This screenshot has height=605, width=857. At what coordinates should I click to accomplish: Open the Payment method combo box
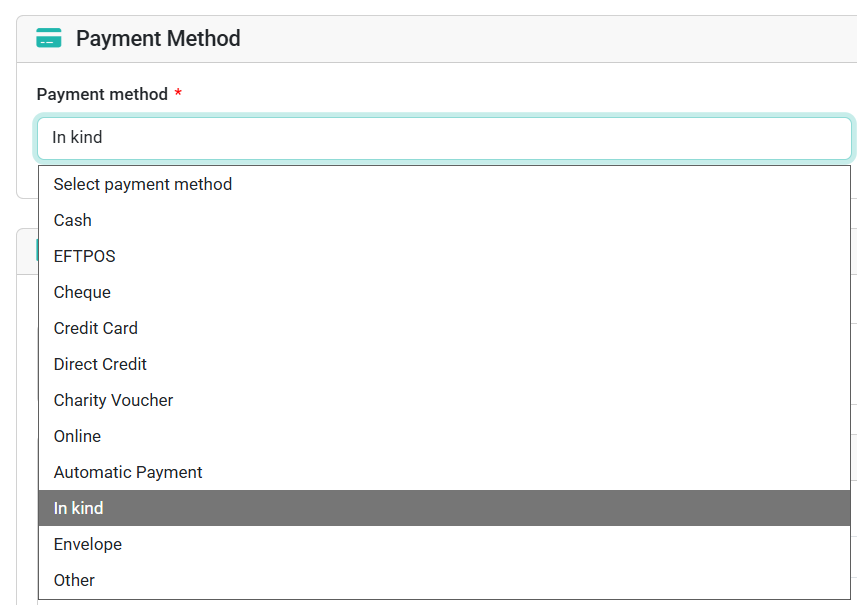coord(444,138)
